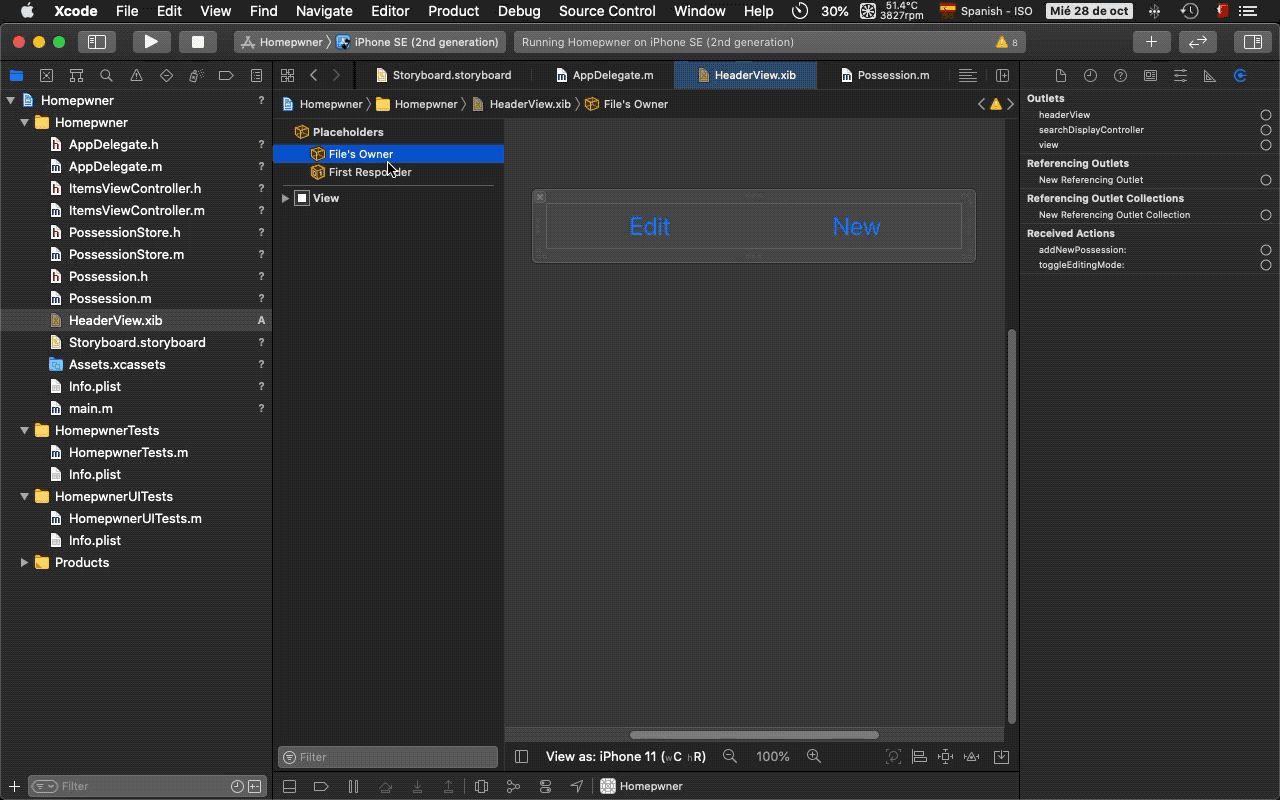This screenshot has height=800, width=1280.
Task: Click the New button on canvas
Action: tap(856, 227)
